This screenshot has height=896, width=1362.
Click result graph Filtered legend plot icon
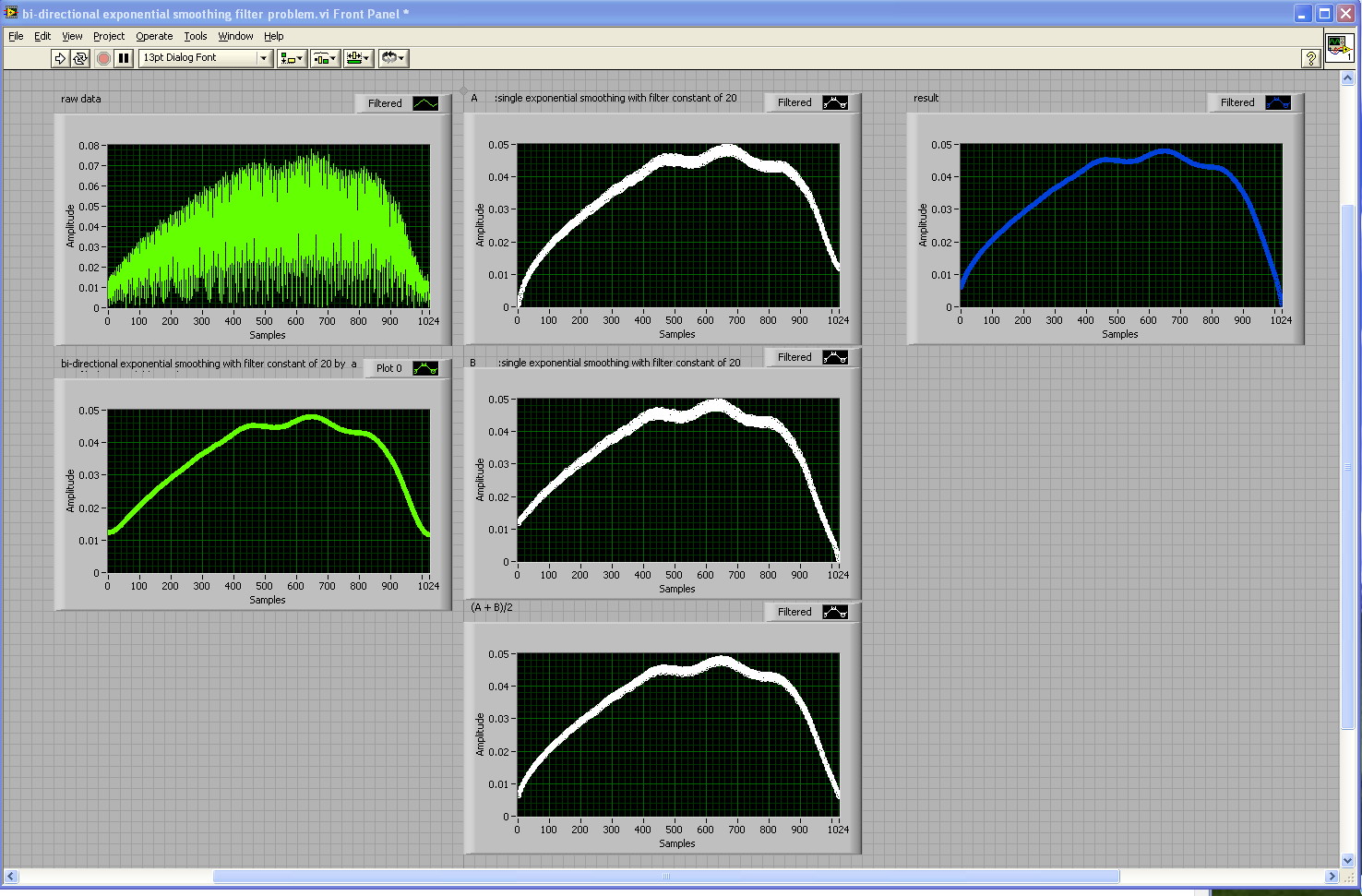(1278, 102)
